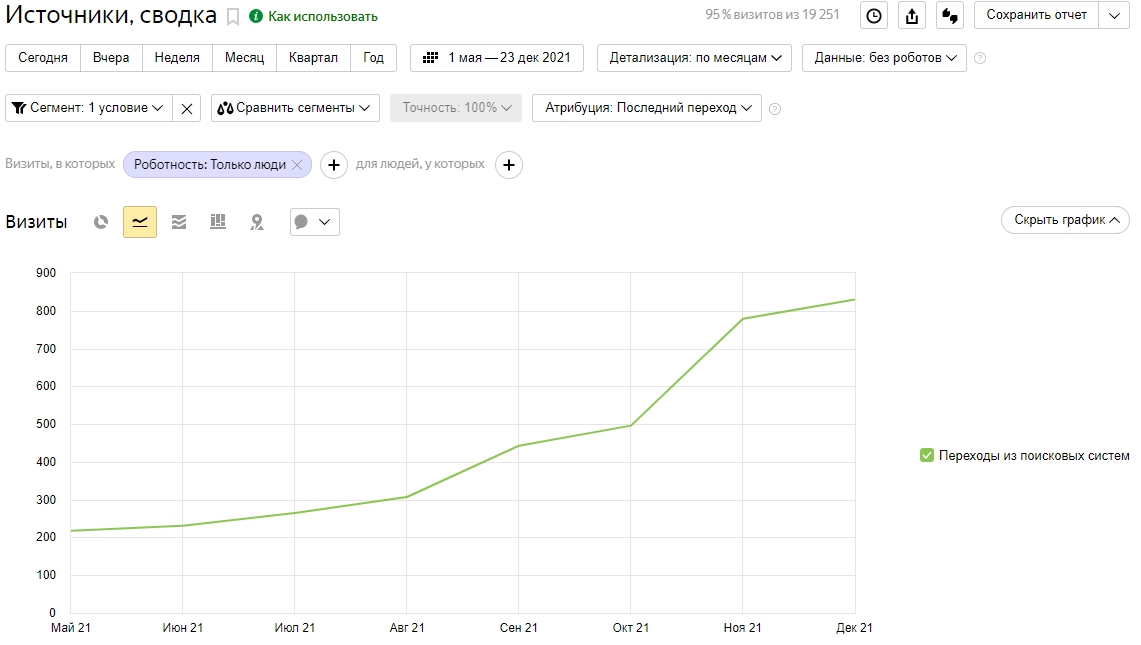Click the export upload icon button
The image size is (1141, 645).
pyautogui.click(x=912, y=16)
